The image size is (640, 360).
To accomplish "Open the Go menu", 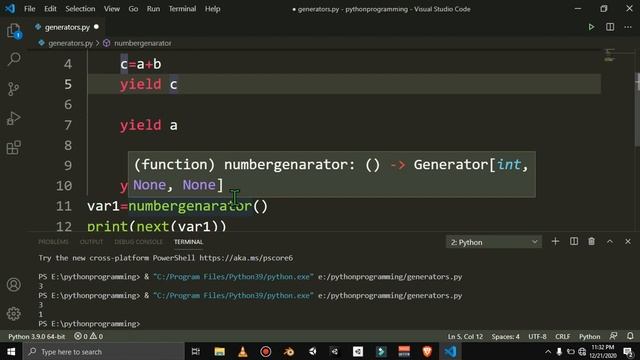I will tap(133, 9).
